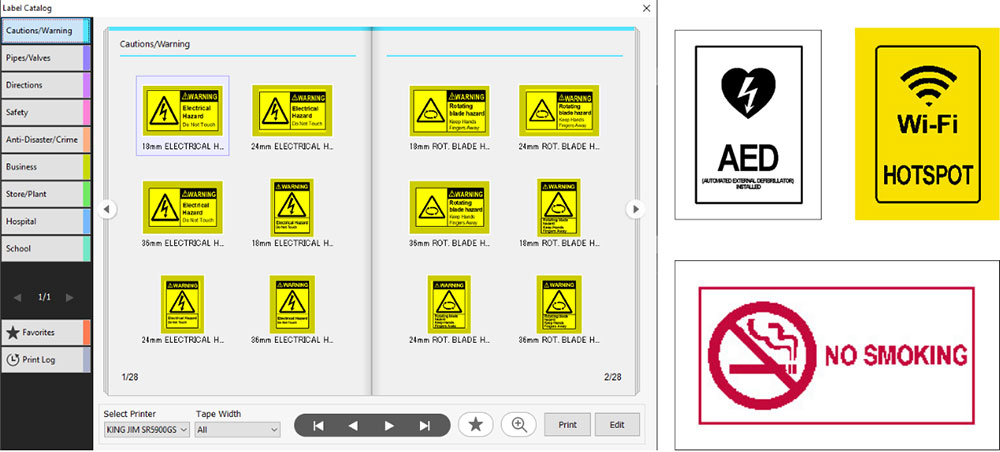Open the Favorites list

coord(46,332)
